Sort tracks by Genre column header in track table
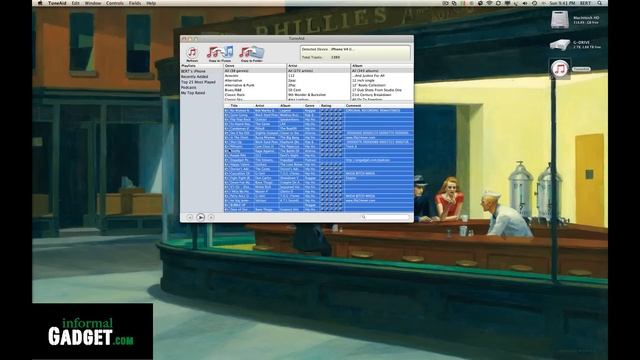 pyautogui.click(x=312, y=106)
